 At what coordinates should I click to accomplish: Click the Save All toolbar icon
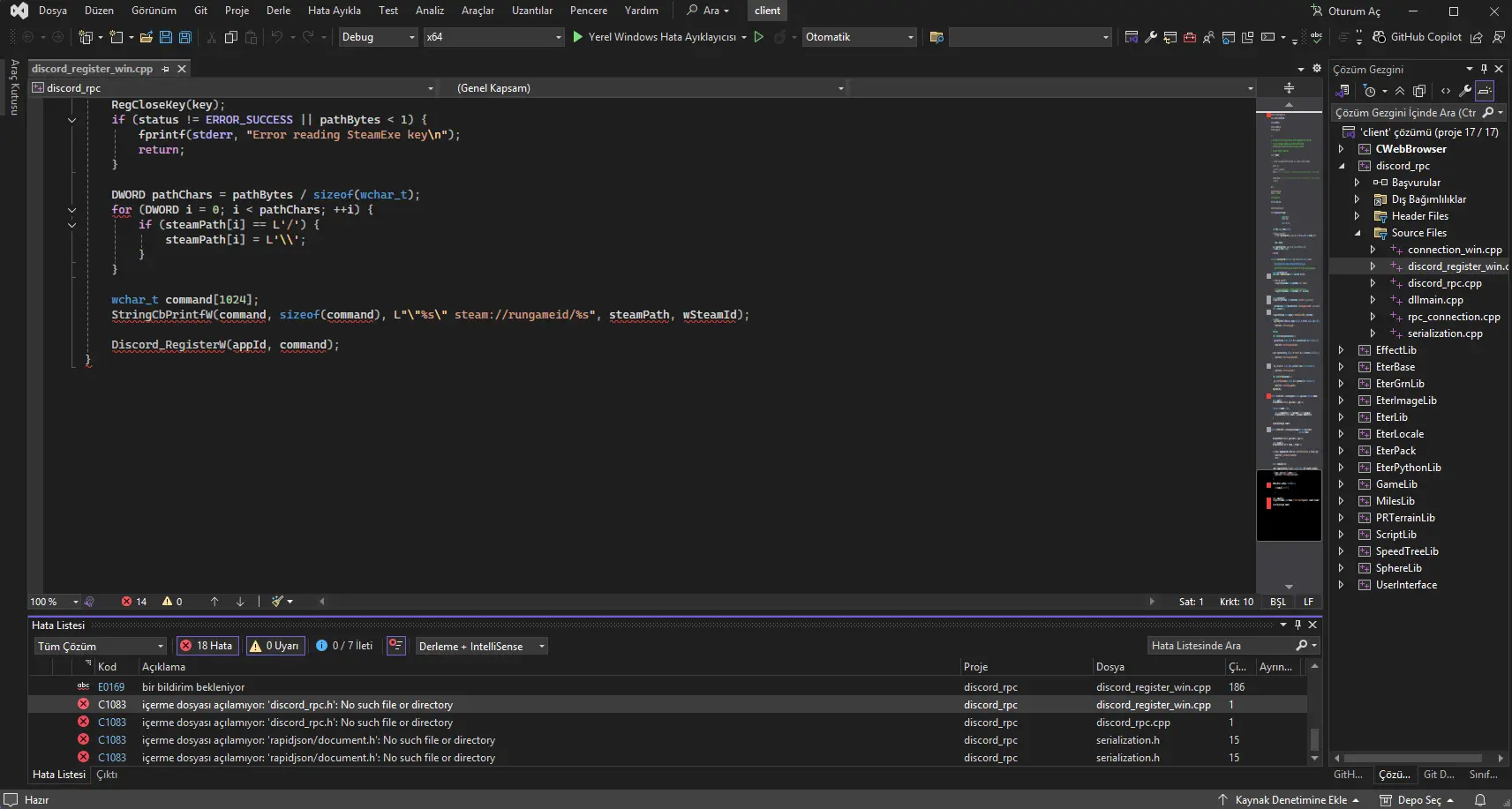(184, 37)
